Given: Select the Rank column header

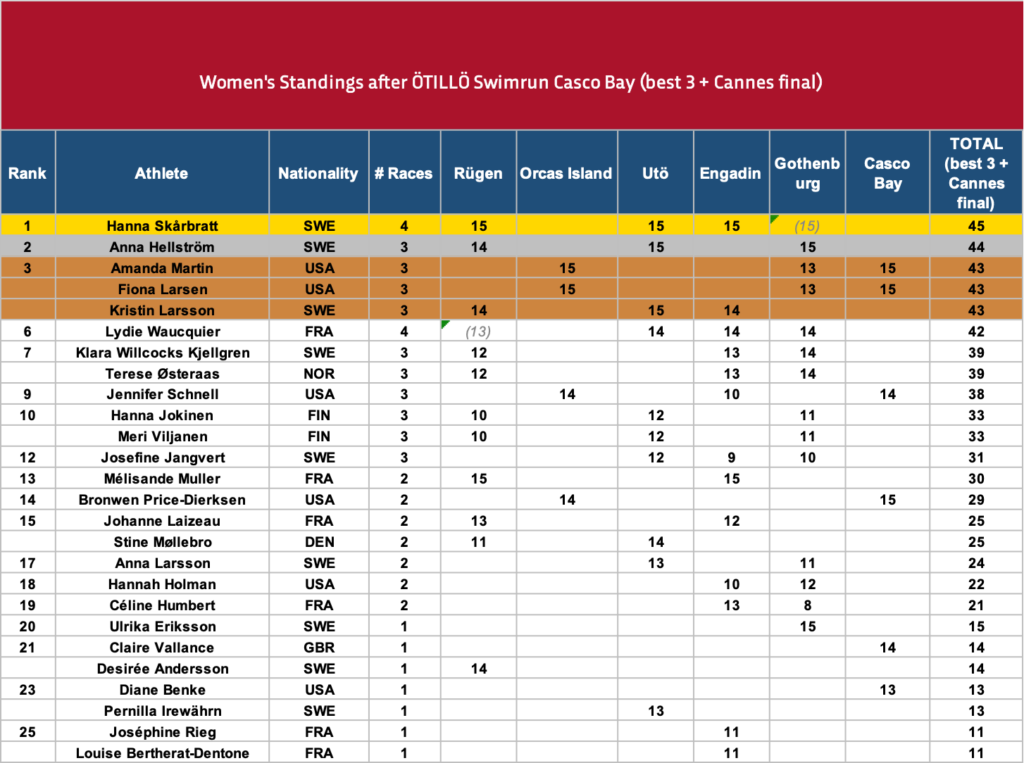Looking at the screenshot, I should pos(27,173).
